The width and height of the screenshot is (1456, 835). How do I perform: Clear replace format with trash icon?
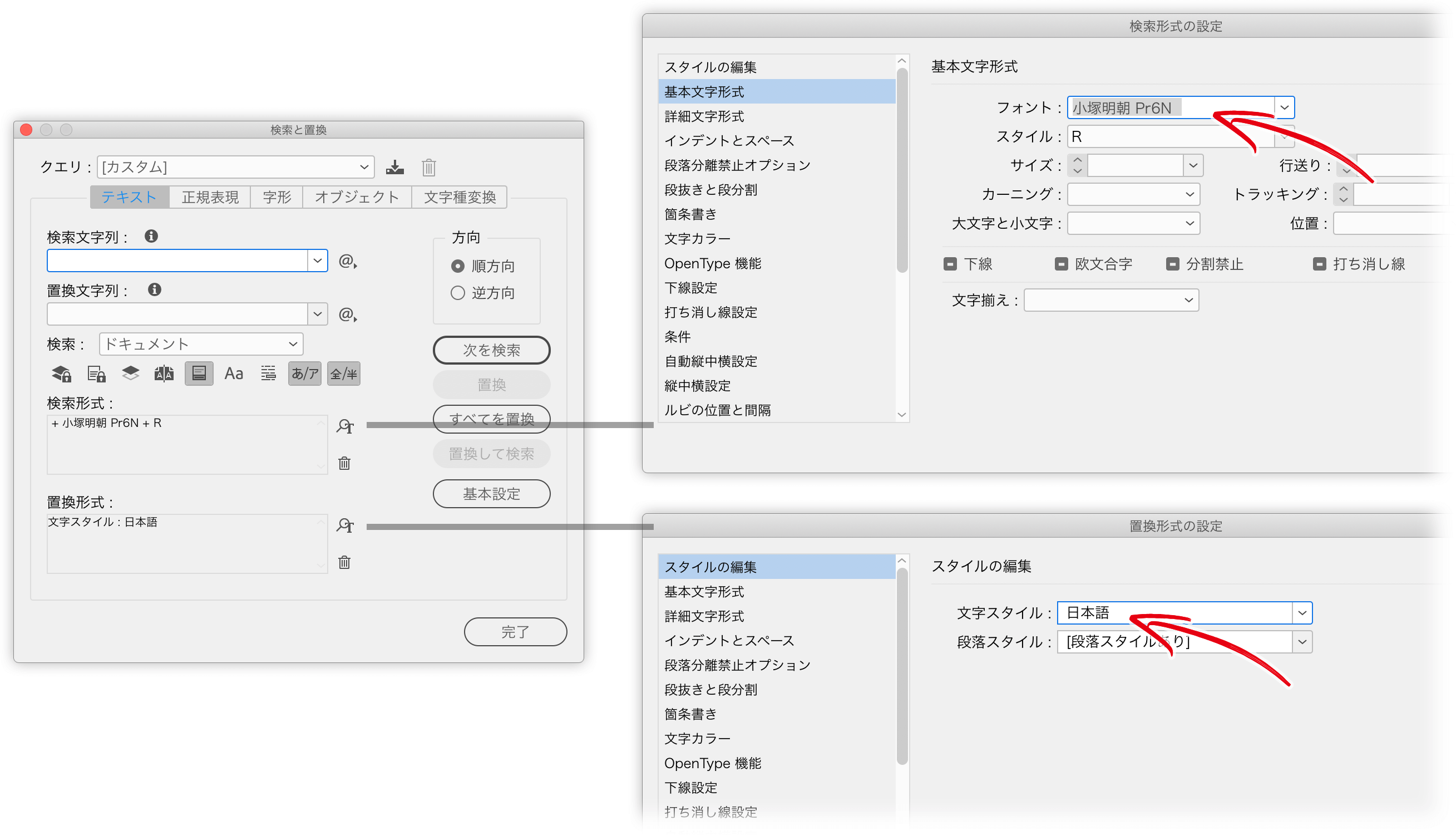[x=344, y=562]
